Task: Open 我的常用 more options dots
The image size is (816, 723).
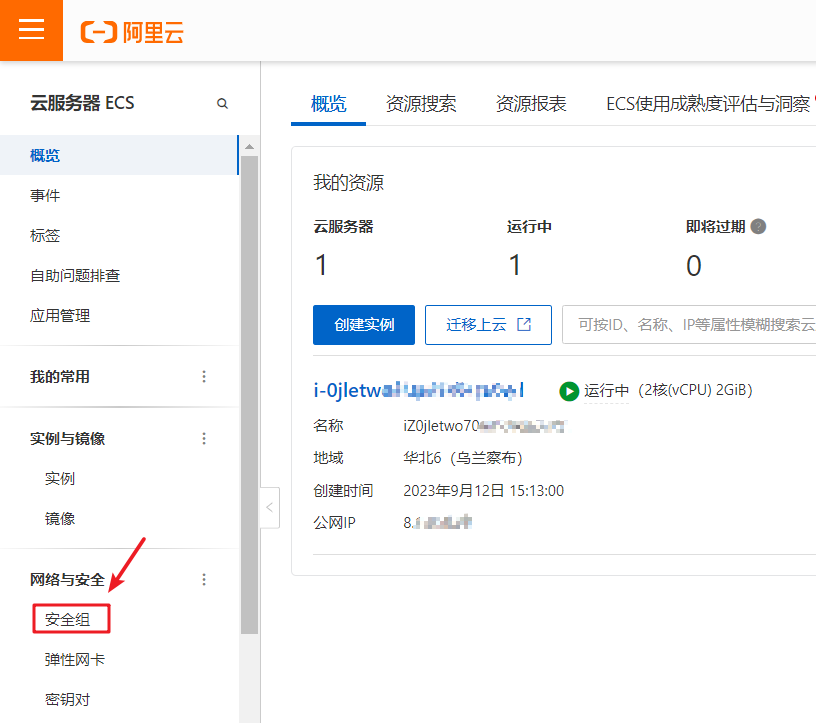Action: point(204,376)
